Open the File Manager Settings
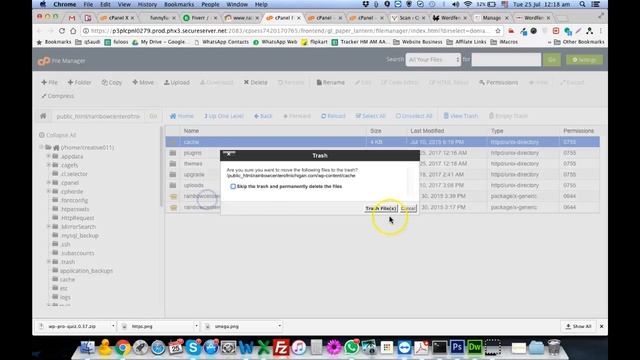640x360 pixels. click(584, 60)
